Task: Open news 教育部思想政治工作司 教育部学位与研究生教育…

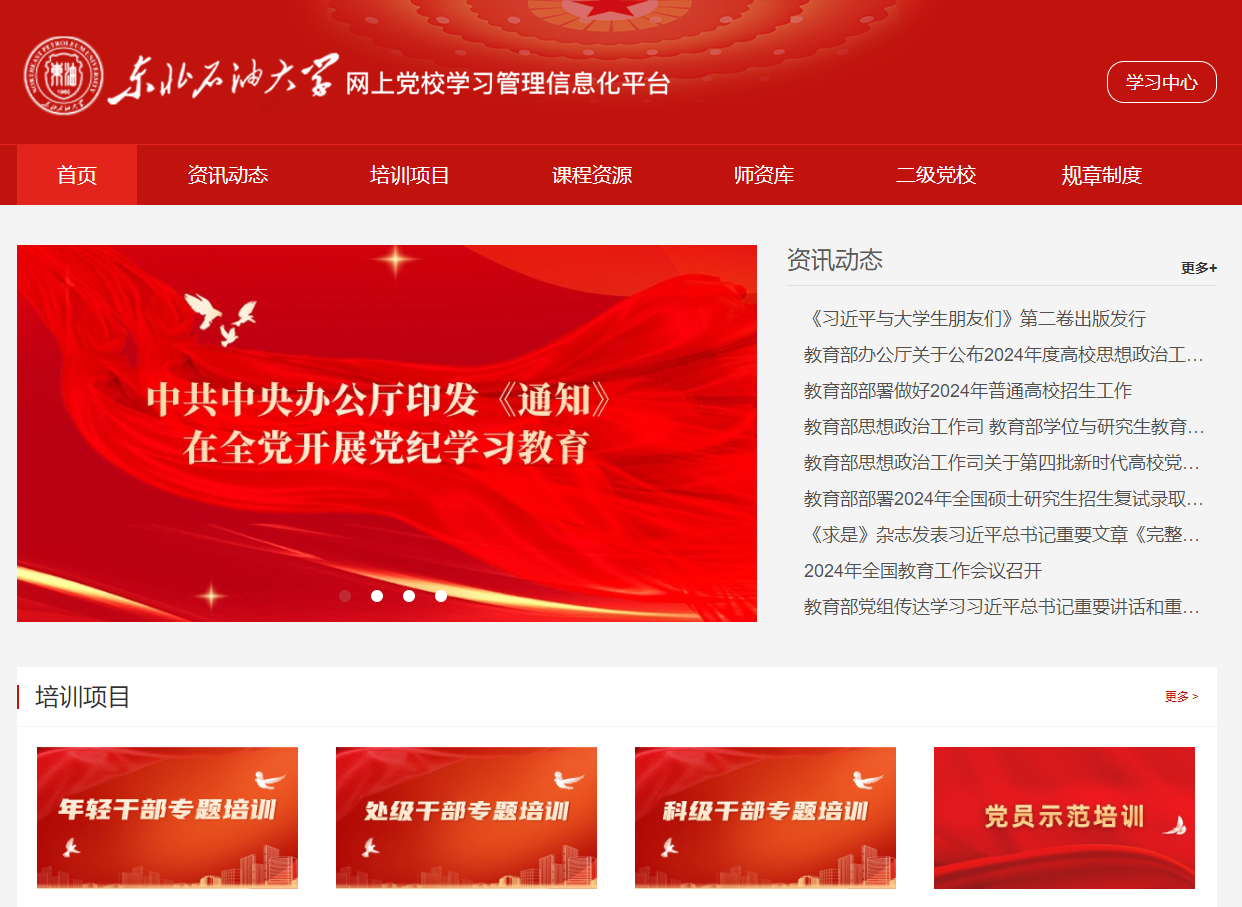Action: (1004, 427)
